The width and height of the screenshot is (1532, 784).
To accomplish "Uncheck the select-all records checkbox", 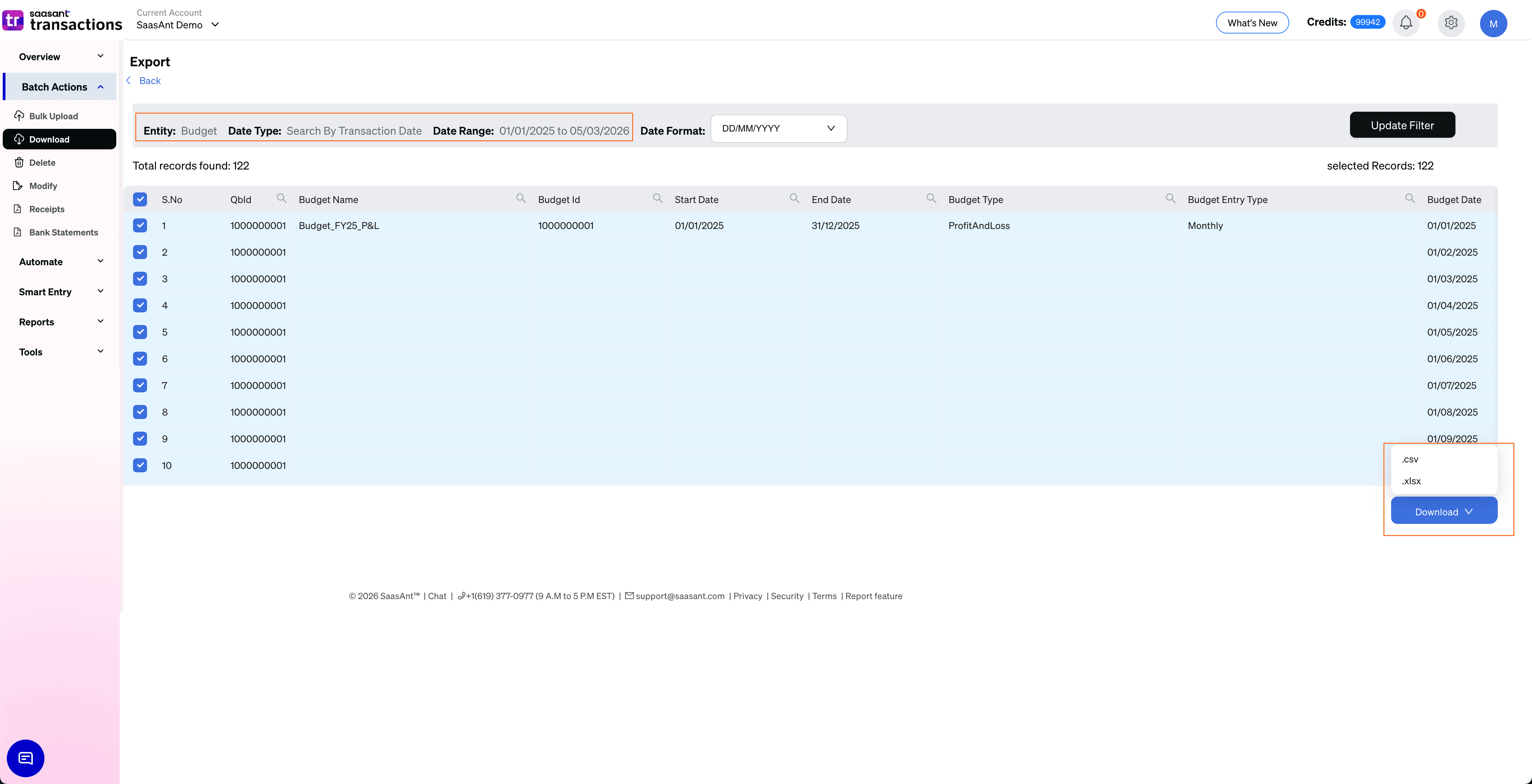I will (x=140, y=199).
